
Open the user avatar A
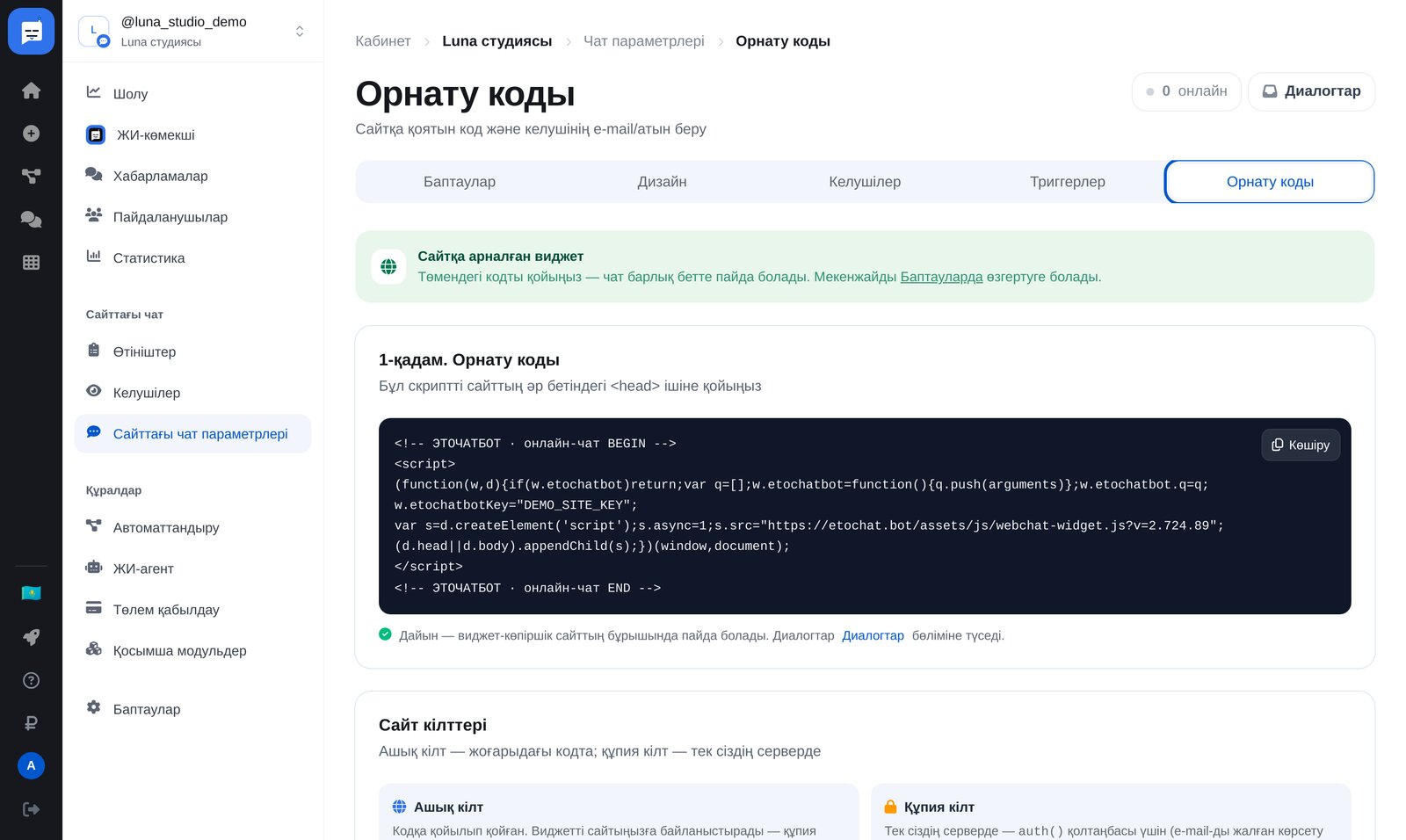(x=31, y=765)
